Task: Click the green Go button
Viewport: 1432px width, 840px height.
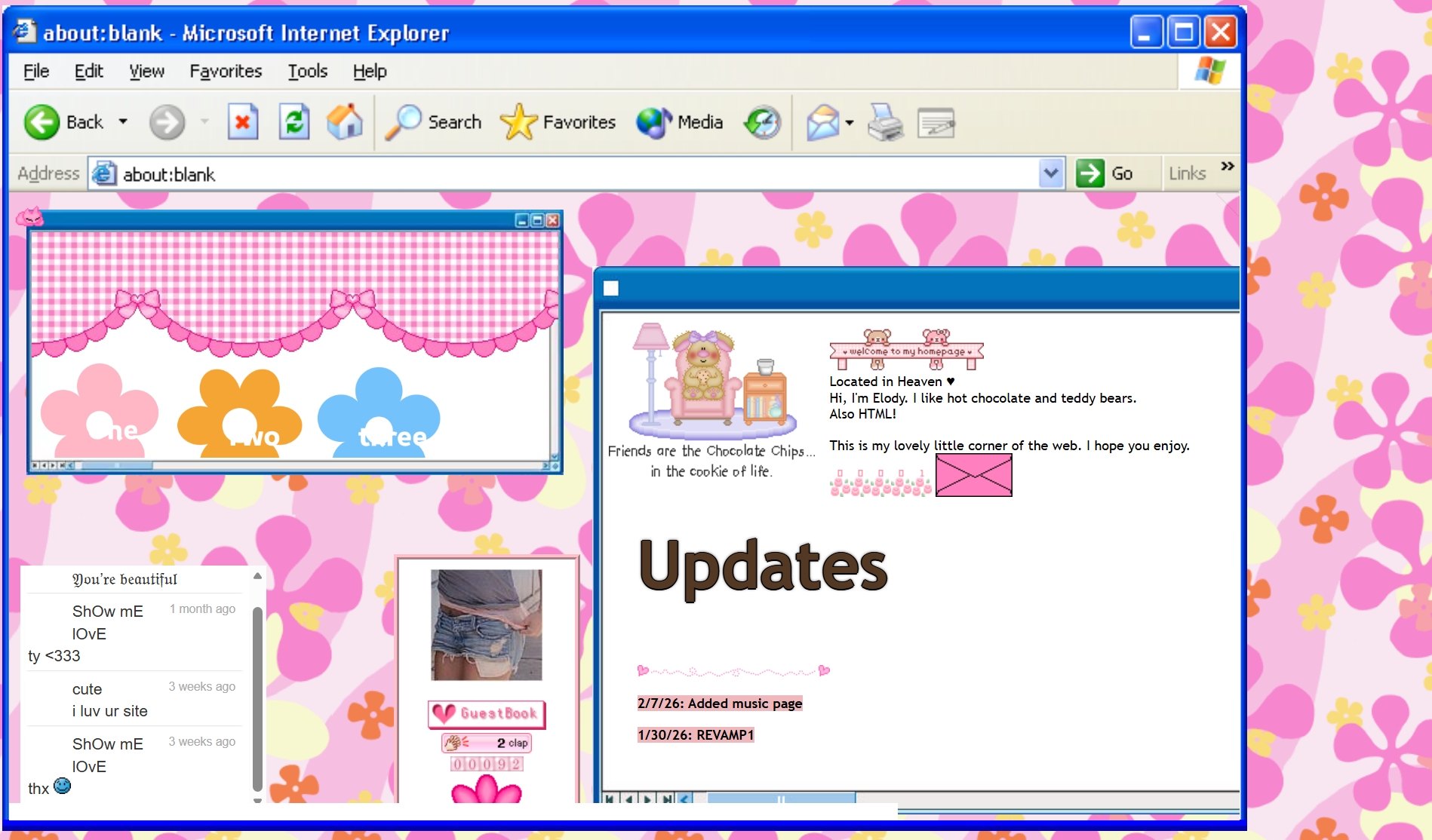Action: tap(1105, 174)
